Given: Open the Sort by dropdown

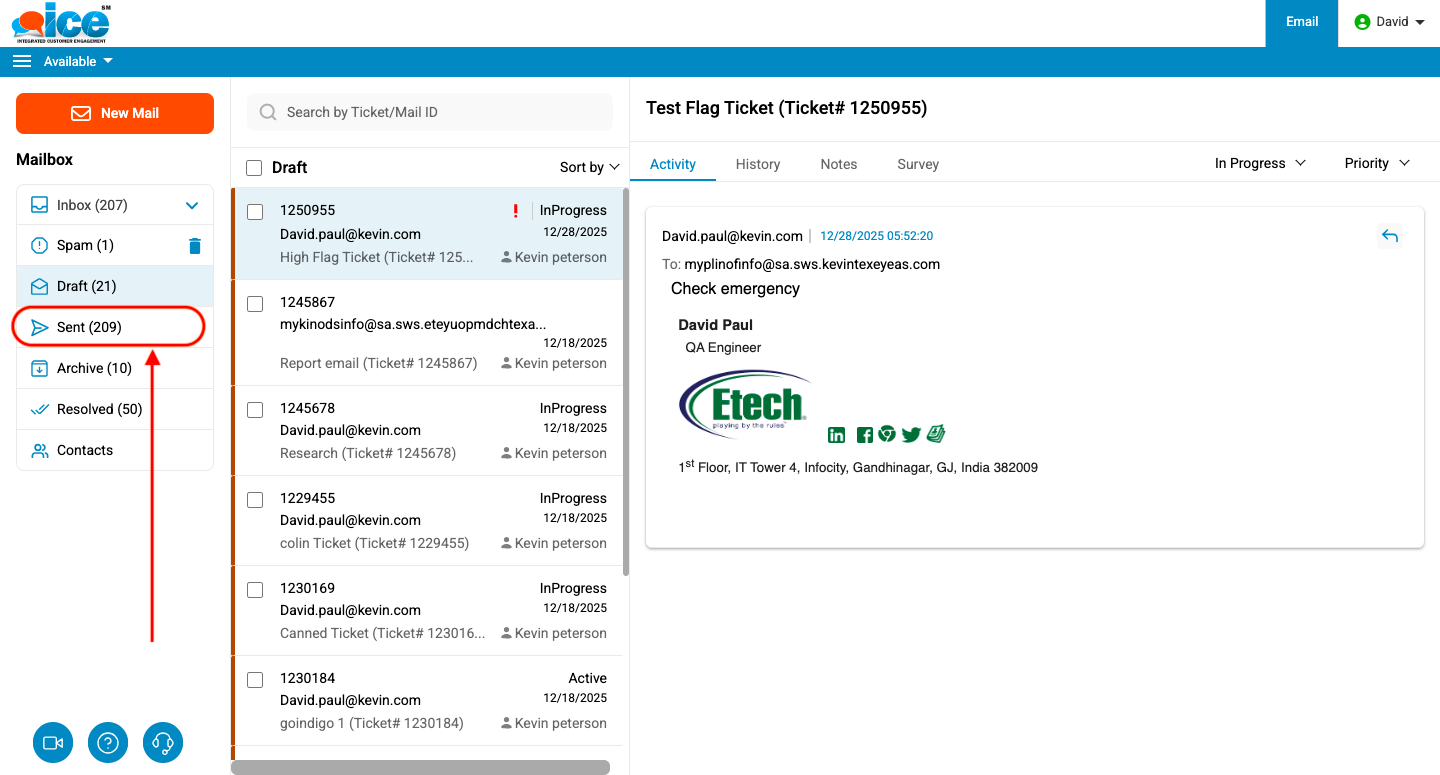Looking at the screenshot, I should 590,167.
